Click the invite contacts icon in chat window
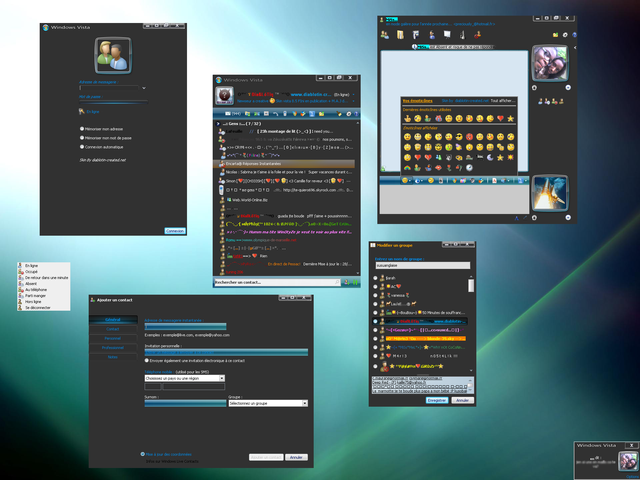The height and width of the screenshot is (480, 640). [385, 35]
